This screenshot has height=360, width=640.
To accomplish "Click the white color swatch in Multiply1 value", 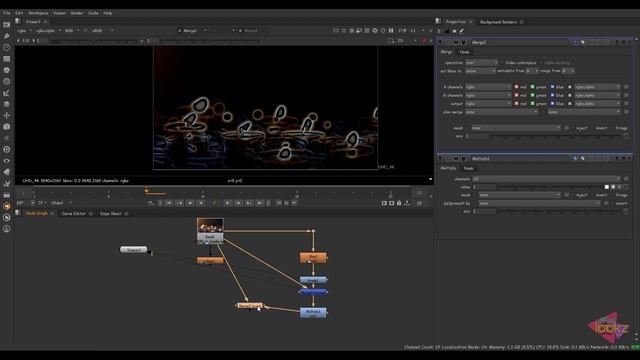I will [x=607, y=187].
